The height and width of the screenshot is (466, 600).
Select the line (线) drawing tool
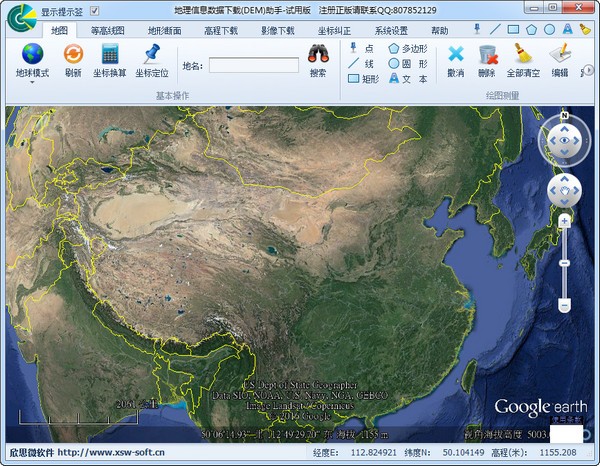361,64
